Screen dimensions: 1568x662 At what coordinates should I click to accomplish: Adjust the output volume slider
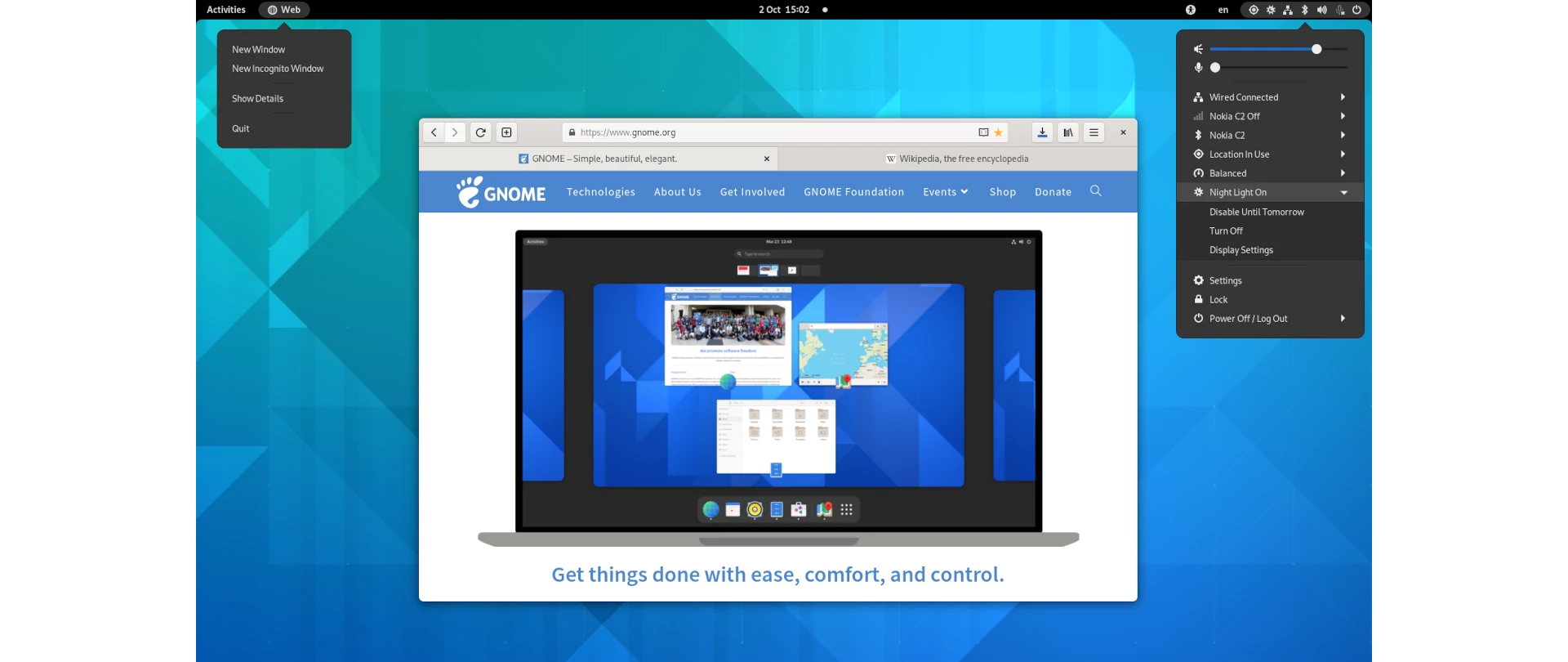1279,49
